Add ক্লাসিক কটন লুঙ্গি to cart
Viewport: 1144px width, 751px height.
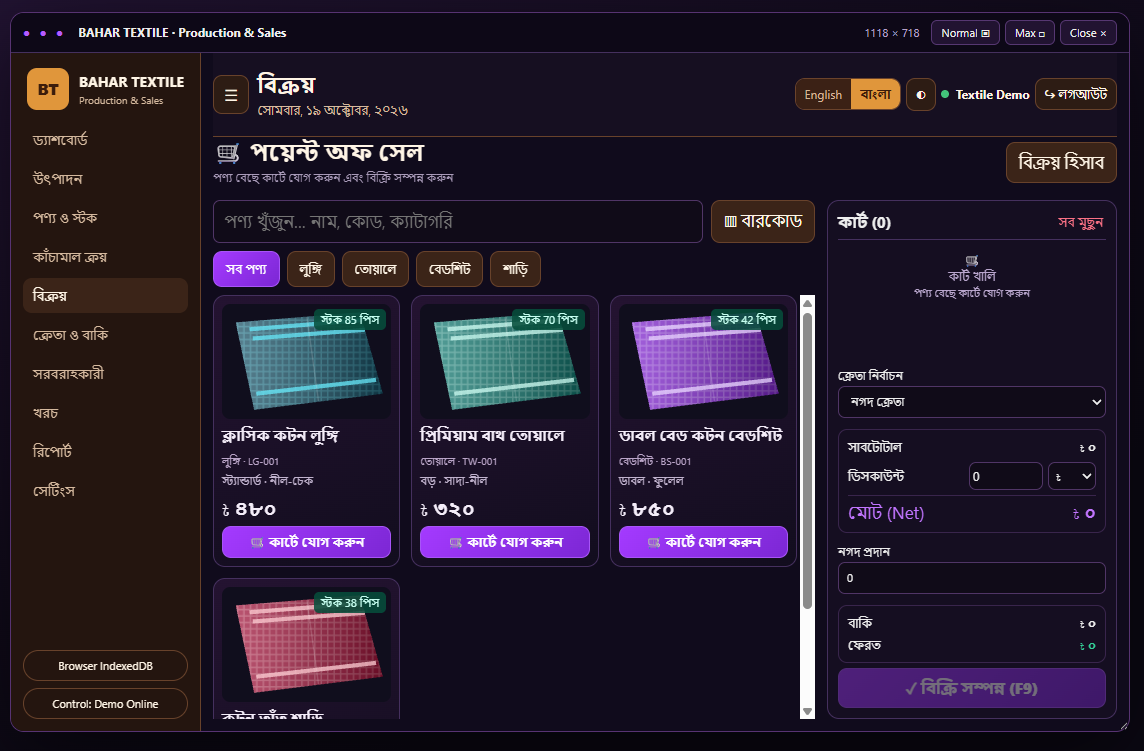306,542
